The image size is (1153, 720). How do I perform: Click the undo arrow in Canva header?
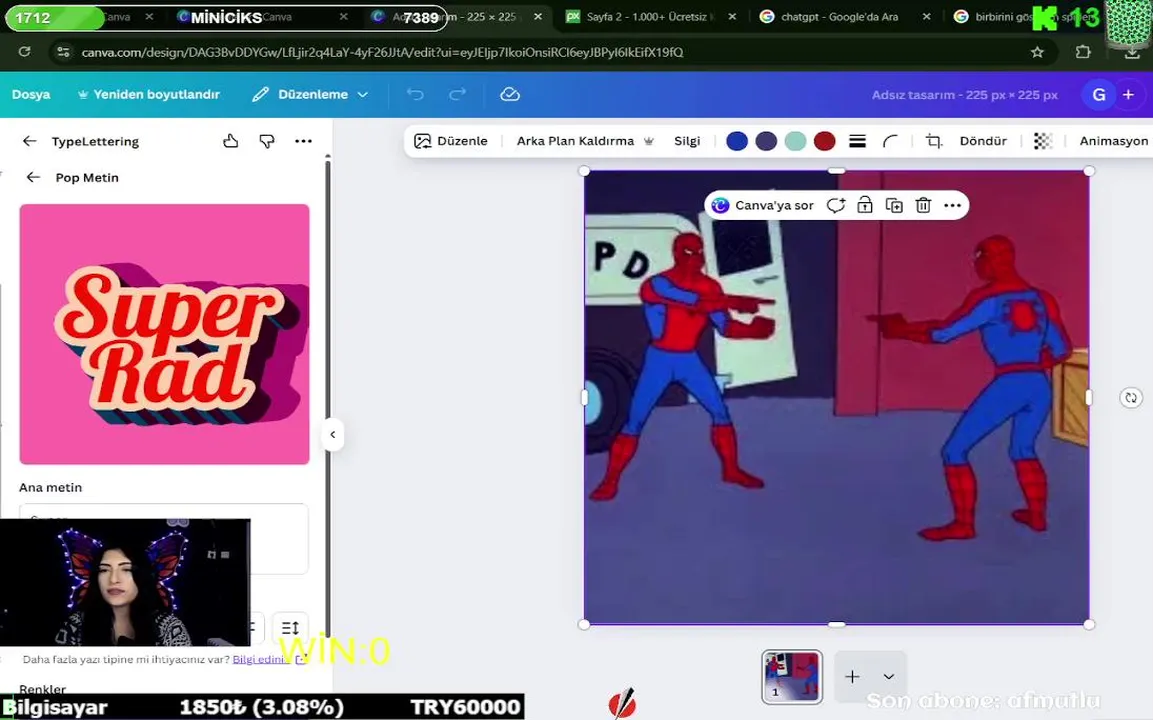coord(415,94)
